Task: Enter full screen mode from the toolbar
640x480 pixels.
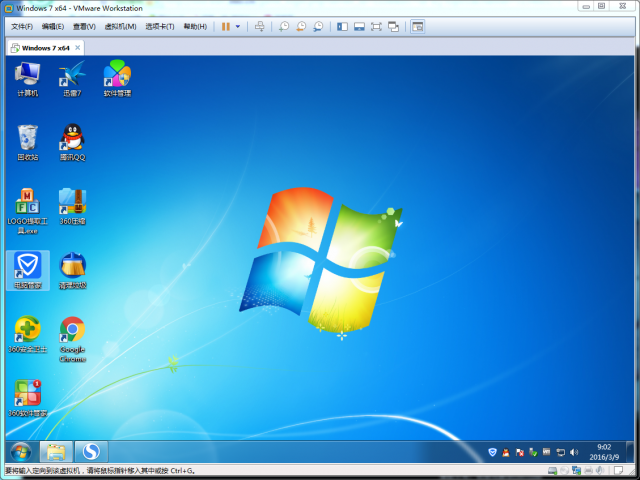Action: [376, 27]
